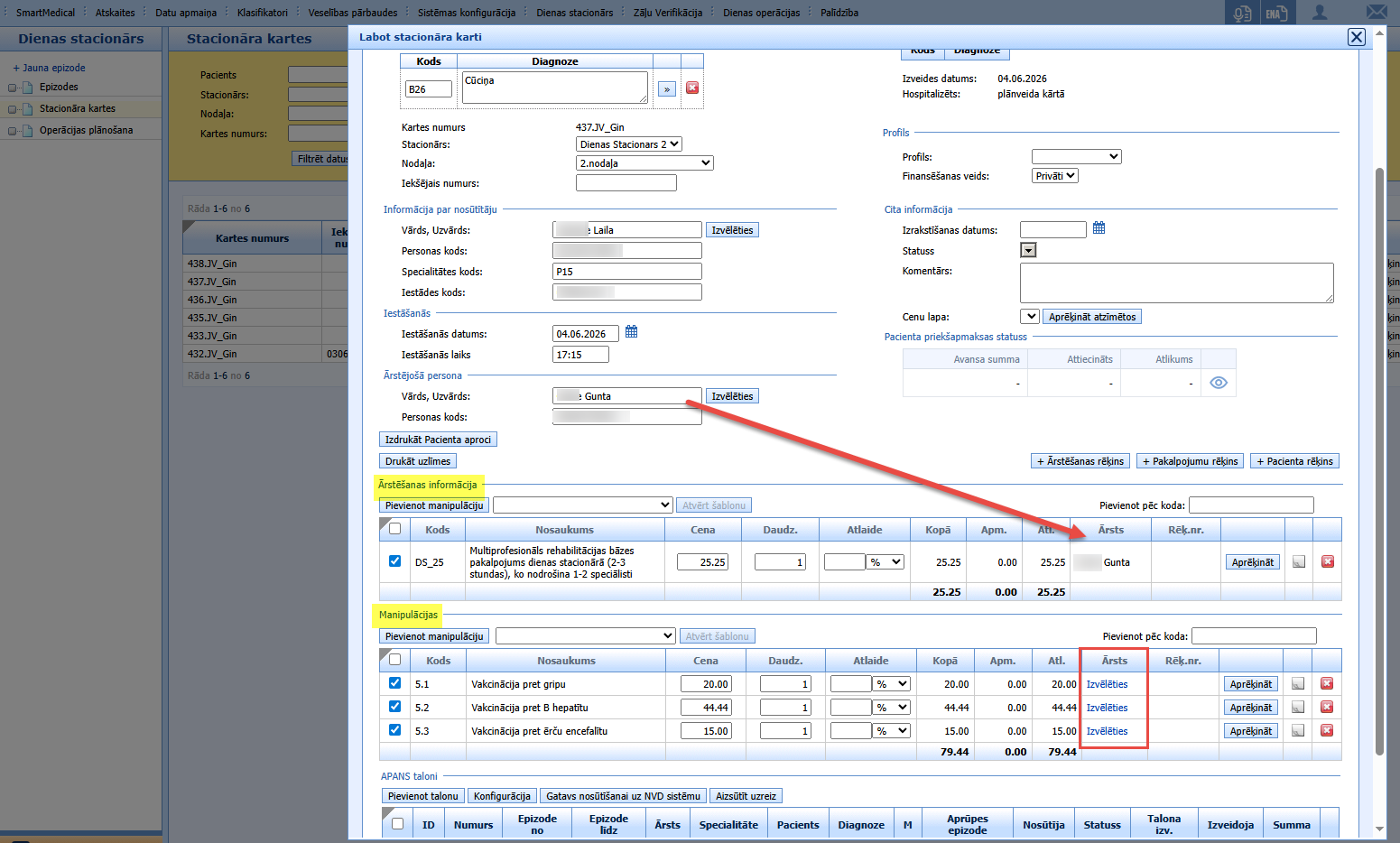The image size is (1400, 843).
Task: Open the Iestāšanās datums calendar picker
Action: (x=632, y=332)
